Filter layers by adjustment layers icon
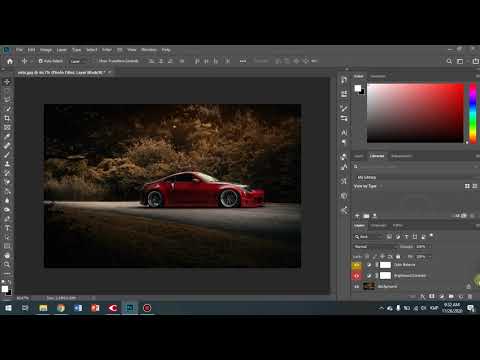This screenshot has height=360, width=480. [398, 237]
